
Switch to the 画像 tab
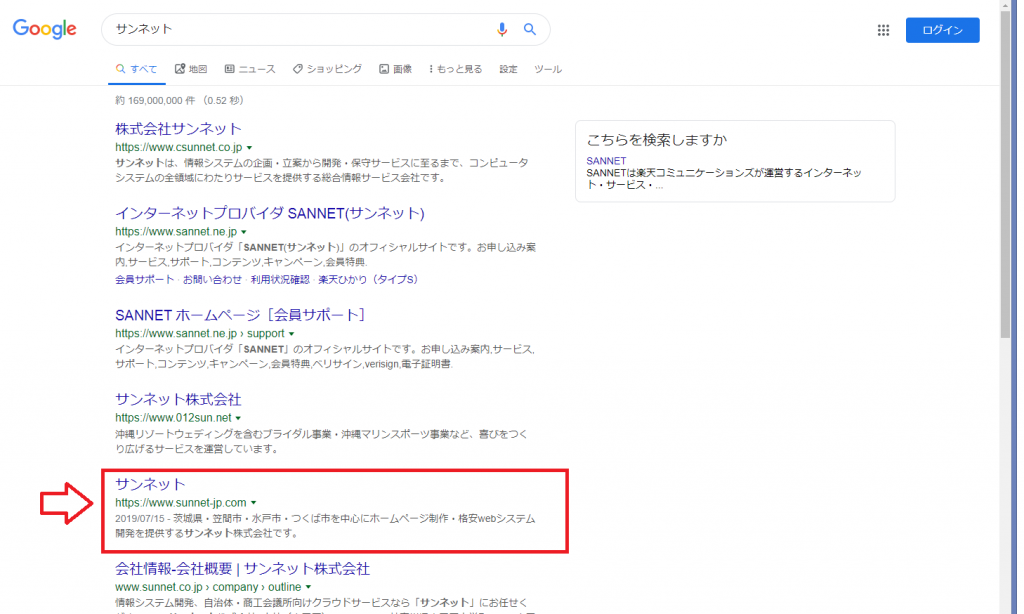click(396, 69)
